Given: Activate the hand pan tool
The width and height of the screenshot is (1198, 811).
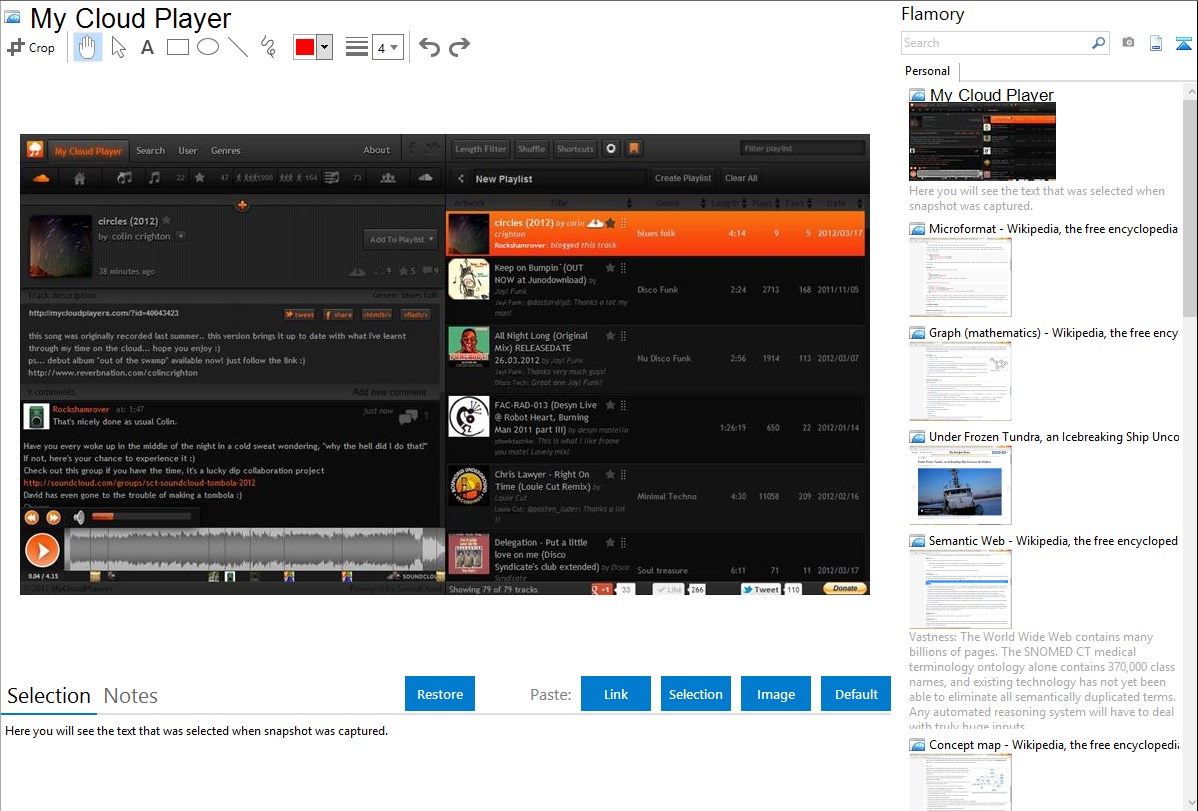Looking at the screenshot, I should 88,47.
